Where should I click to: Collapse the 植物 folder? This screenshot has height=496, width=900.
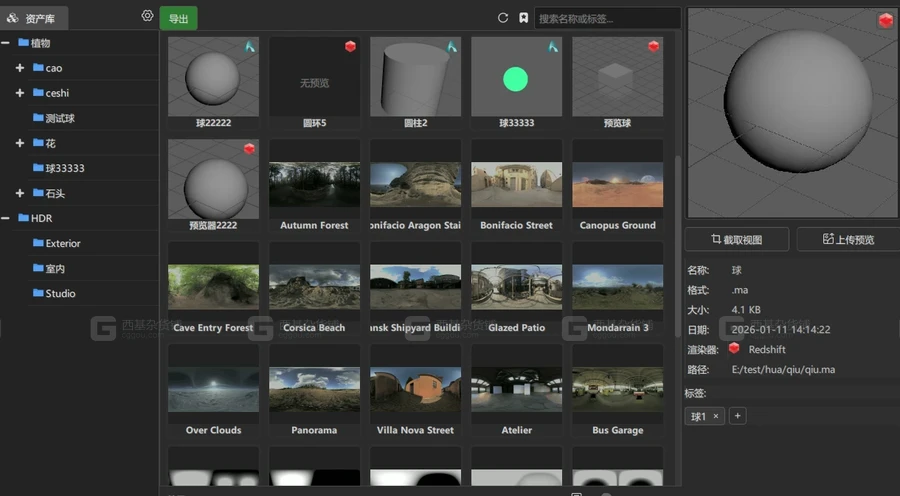(5, 42)
